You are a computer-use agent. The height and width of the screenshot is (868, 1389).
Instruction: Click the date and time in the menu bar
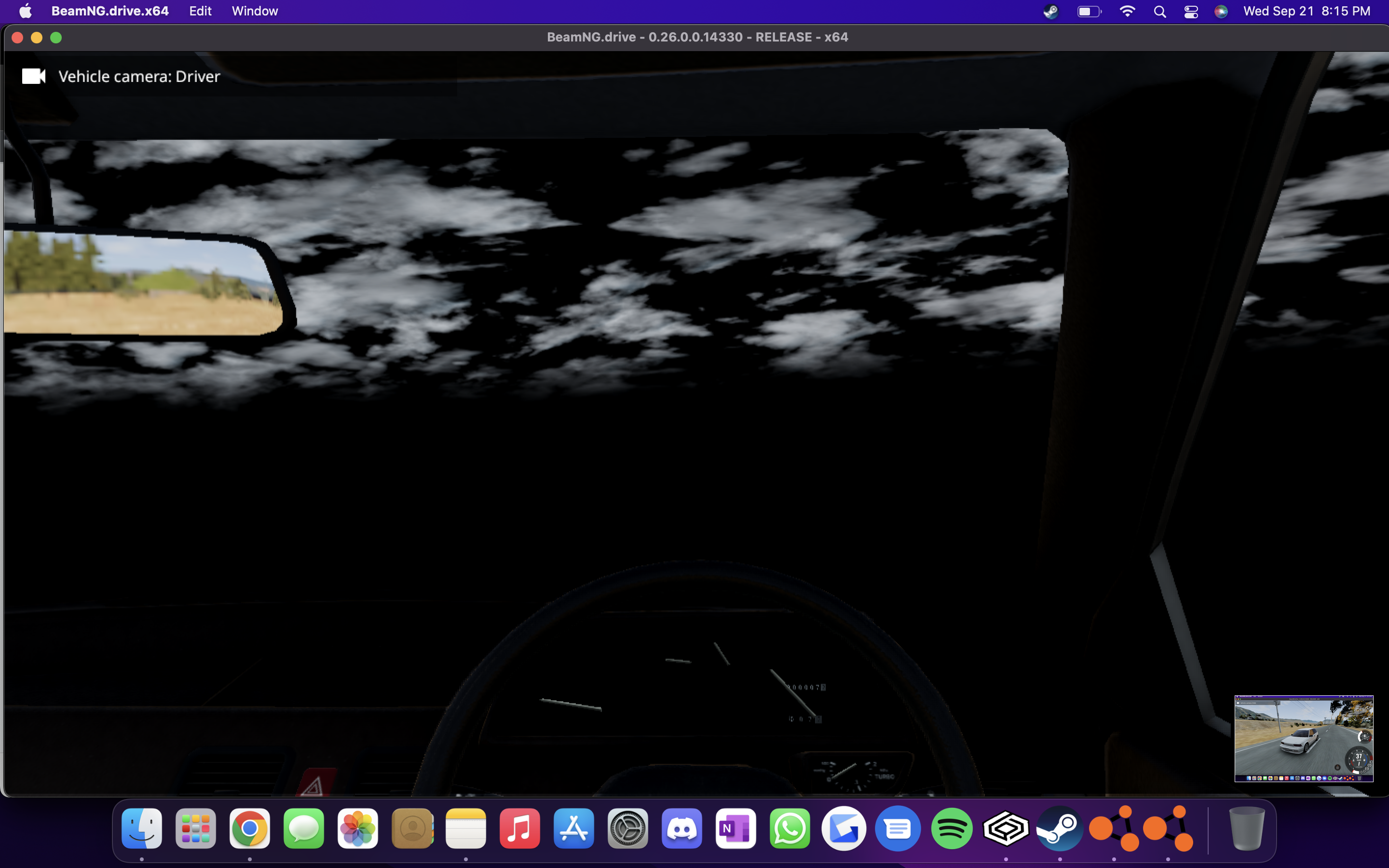pos(1307,11)
